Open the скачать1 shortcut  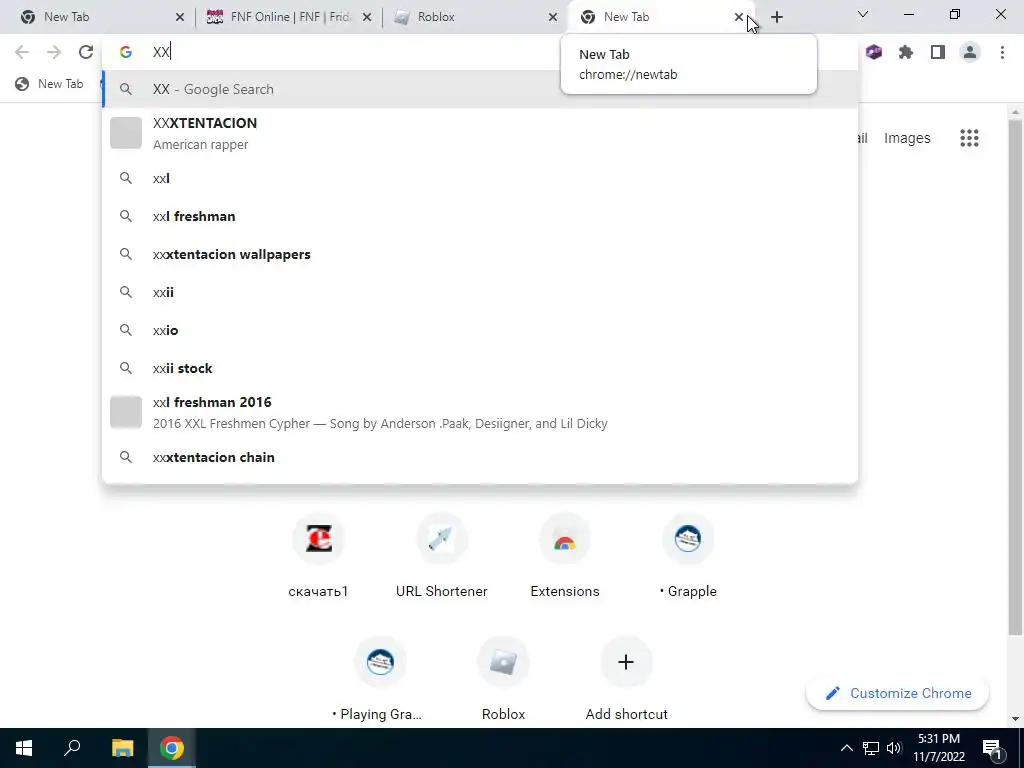pos(319,555)
